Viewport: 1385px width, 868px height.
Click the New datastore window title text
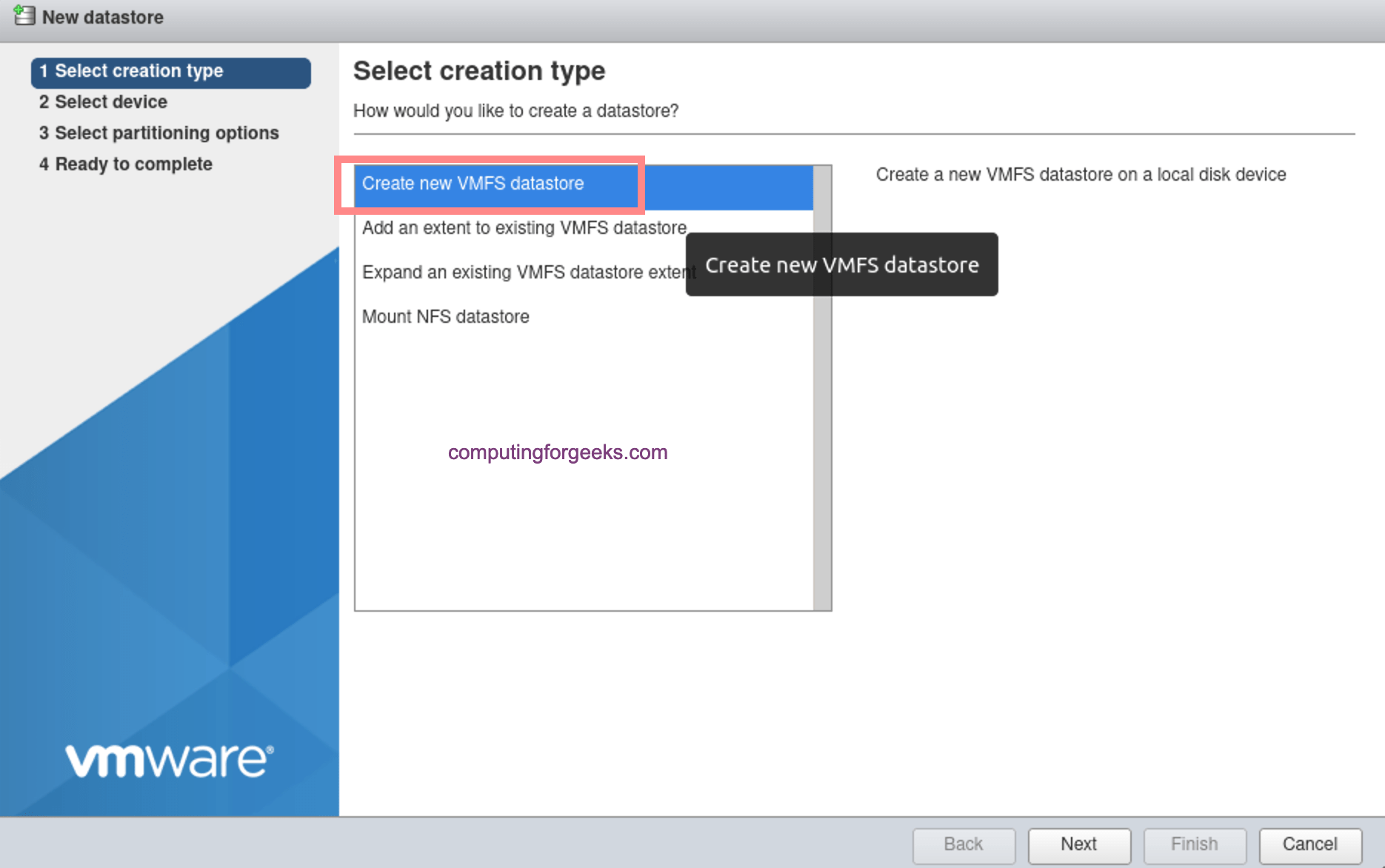(x=103, y=17)
